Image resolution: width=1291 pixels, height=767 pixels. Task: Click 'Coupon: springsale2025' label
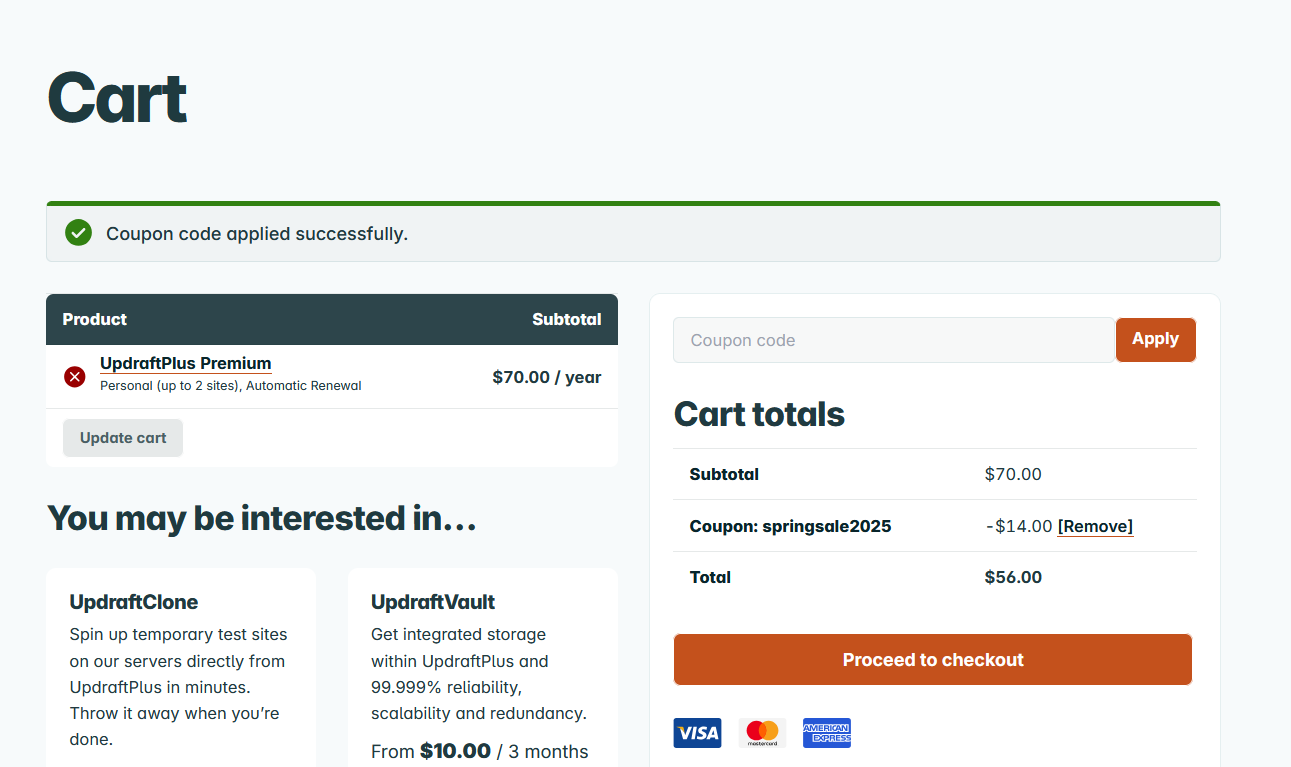pos(790,526)
